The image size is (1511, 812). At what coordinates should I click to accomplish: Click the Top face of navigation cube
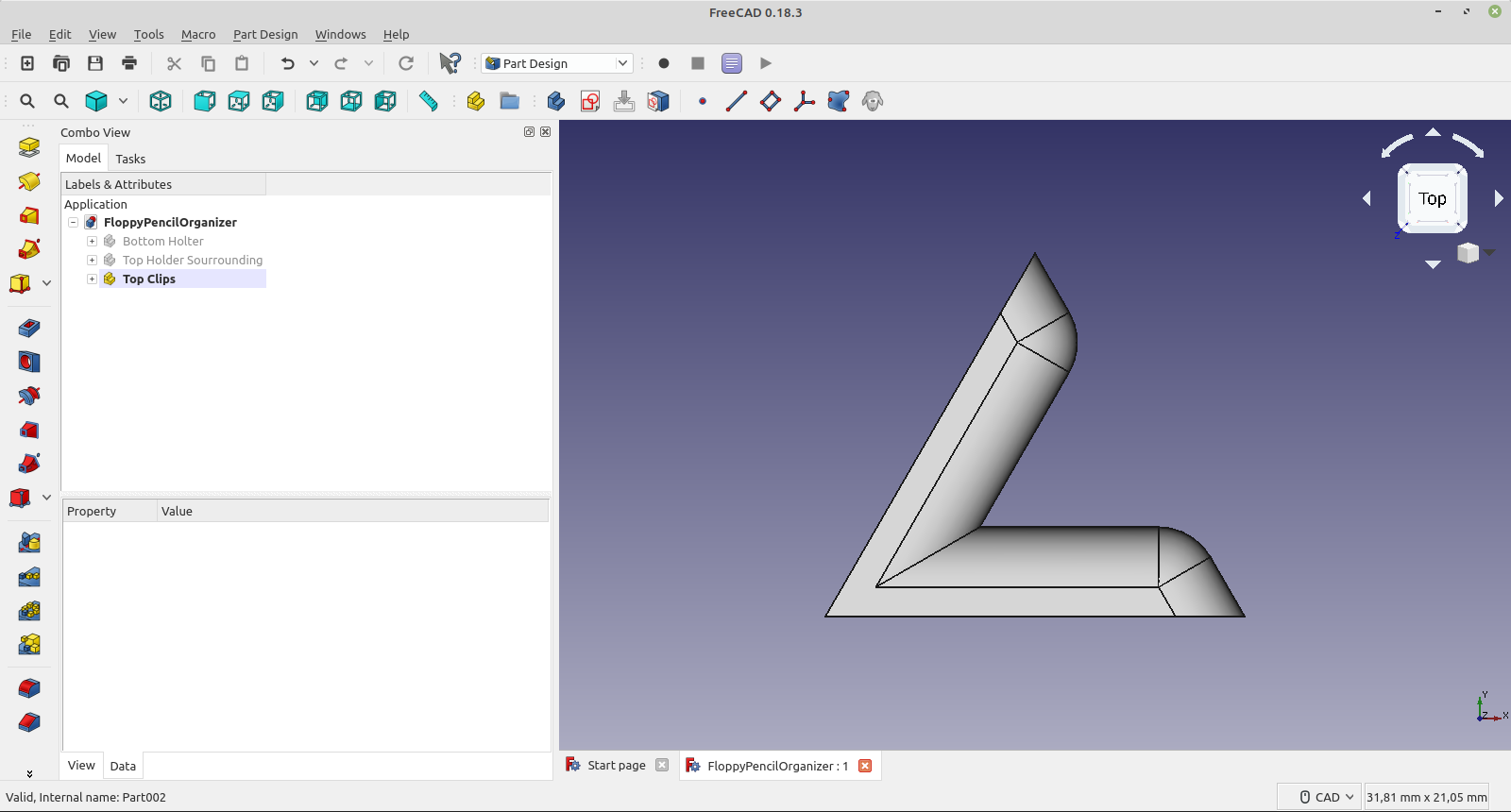pos(1433,198)
